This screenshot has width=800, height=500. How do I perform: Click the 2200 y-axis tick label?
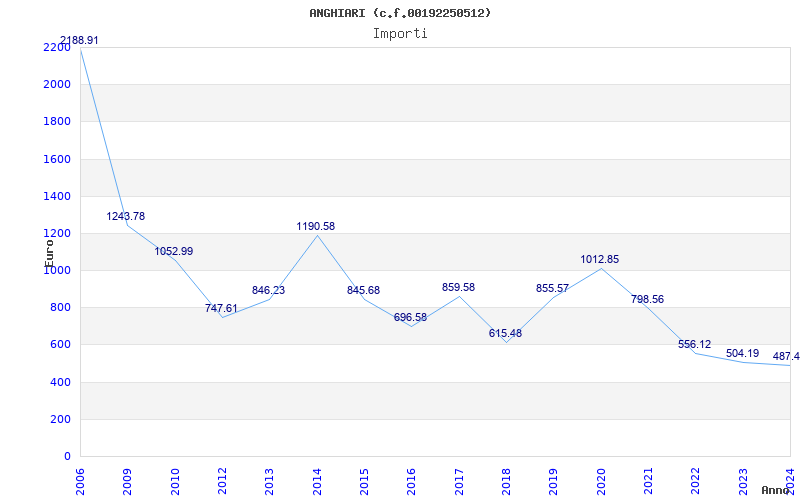(x=57, y=47)
